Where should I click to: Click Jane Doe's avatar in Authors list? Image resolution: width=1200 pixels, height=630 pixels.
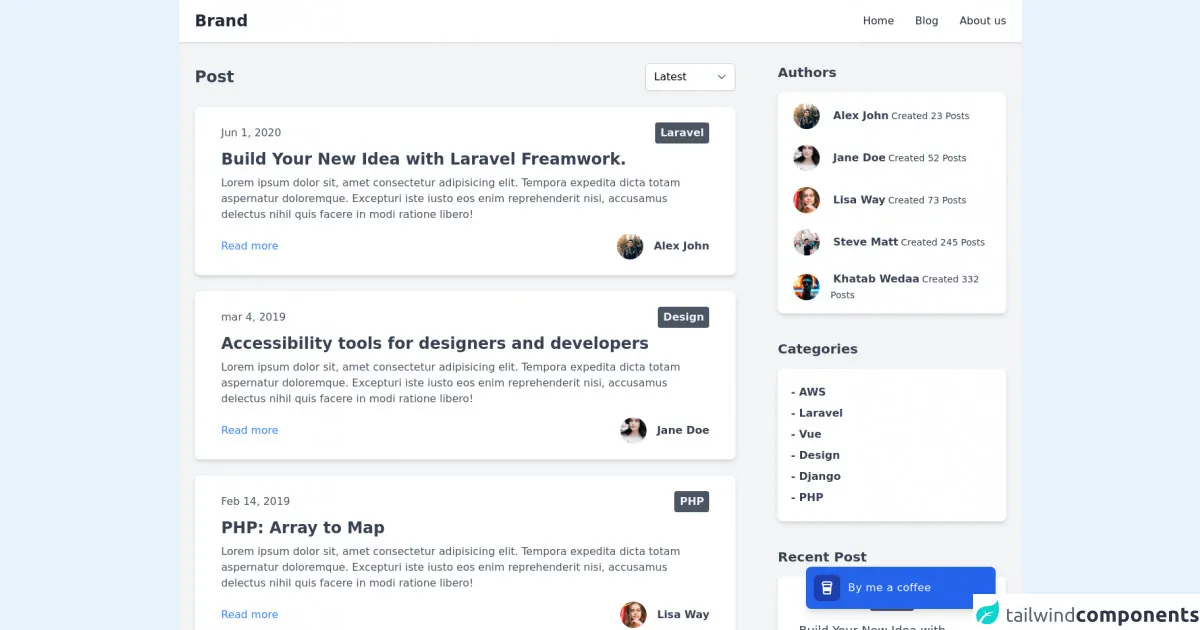click(806, 158)
